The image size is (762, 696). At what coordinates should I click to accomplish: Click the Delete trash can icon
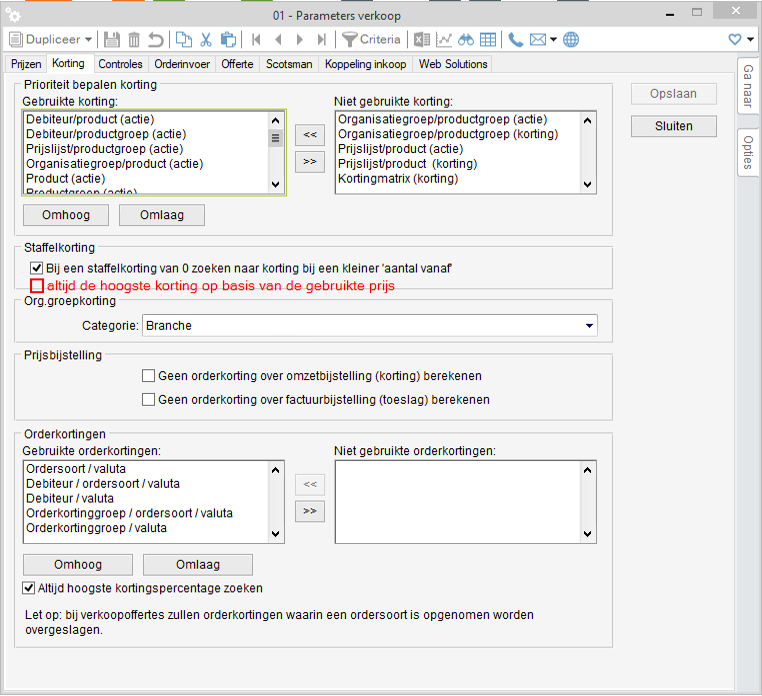[x=134, y=39]
